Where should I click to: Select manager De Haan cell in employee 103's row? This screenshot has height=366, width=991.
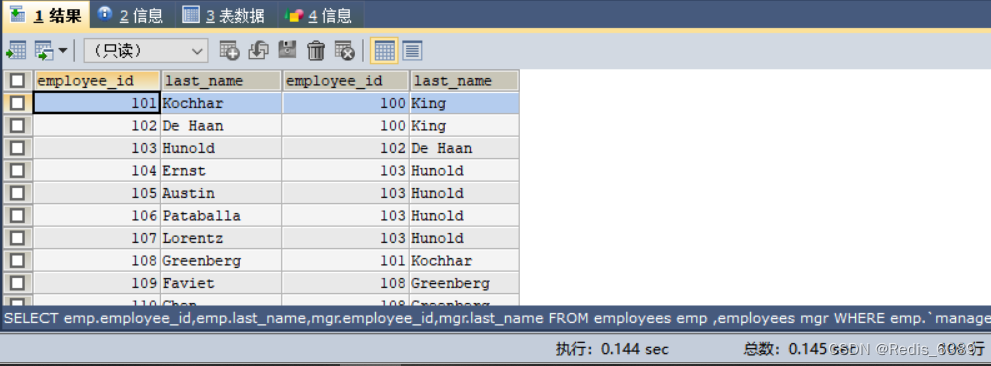pos(464,149)
